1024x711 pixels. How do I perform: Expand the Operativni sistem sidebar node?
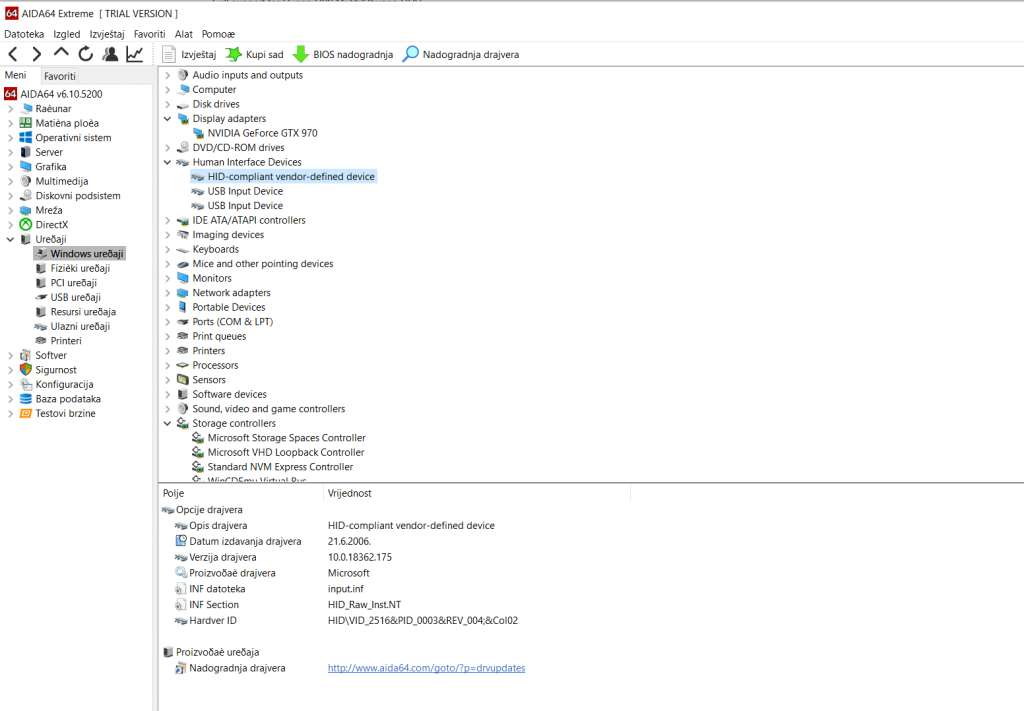pos(10,138)
